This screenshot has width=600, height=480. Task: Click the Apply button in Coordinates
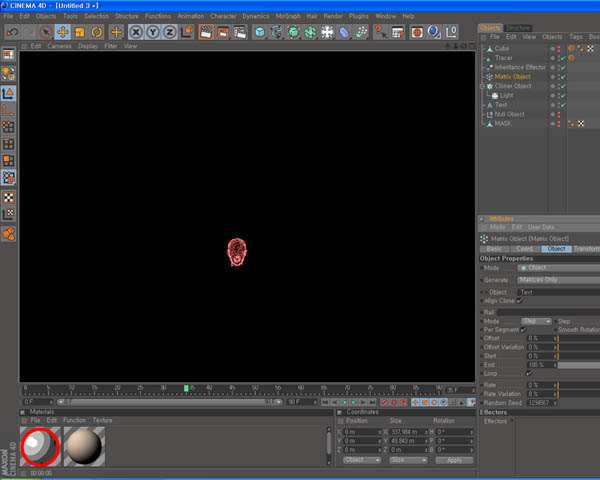pos(454,460)
